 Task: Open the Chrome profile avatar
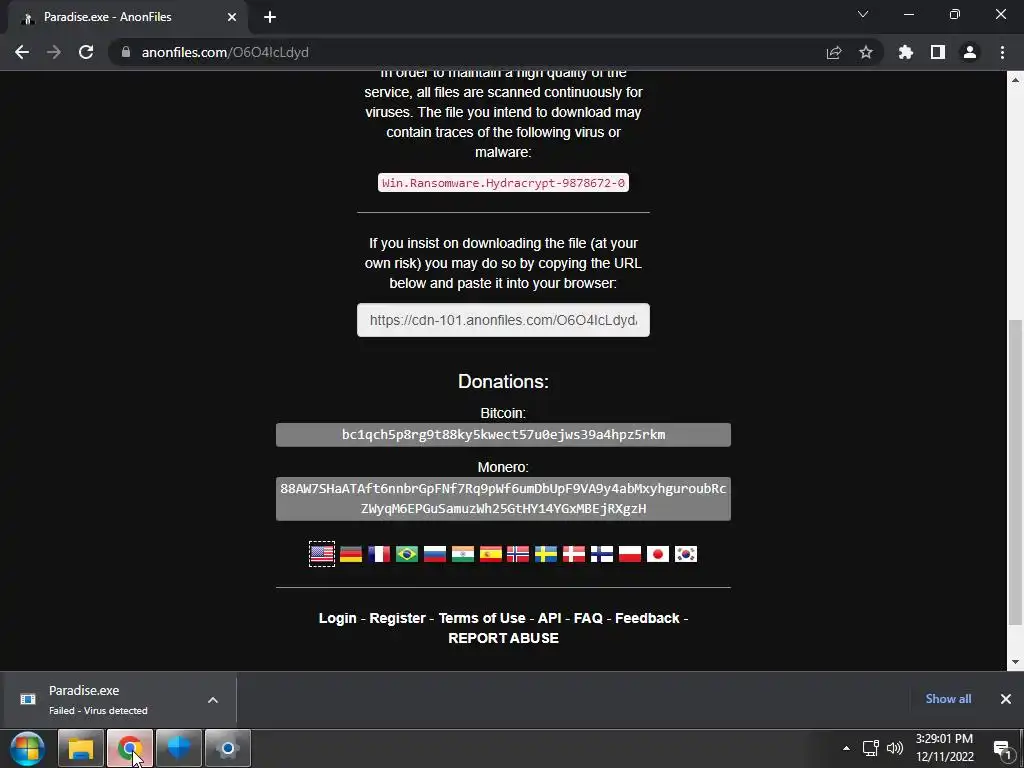970,52
